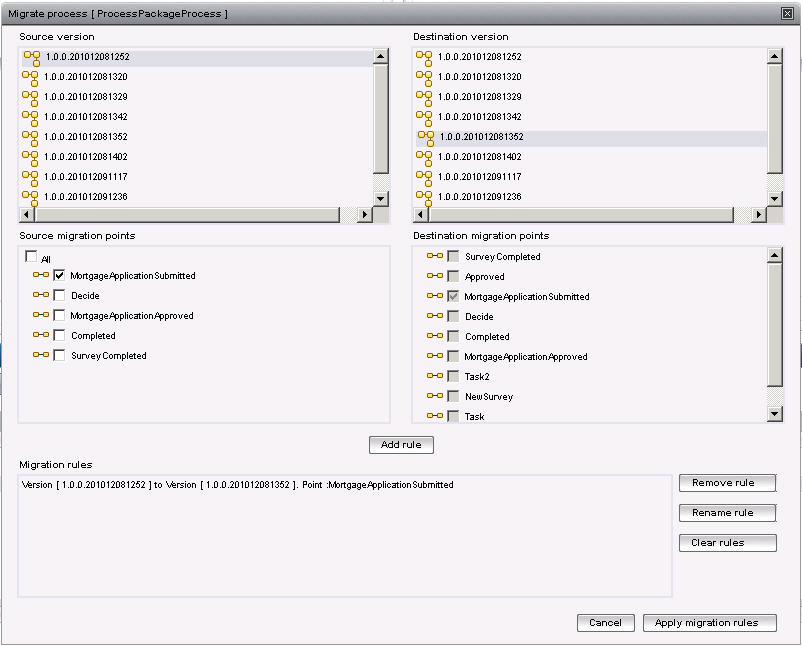Click process icon beside destination version 1.0.0.201012081402
Image resolution: width=802 pixels, height=646 pixels.
[x=424, y=158]
